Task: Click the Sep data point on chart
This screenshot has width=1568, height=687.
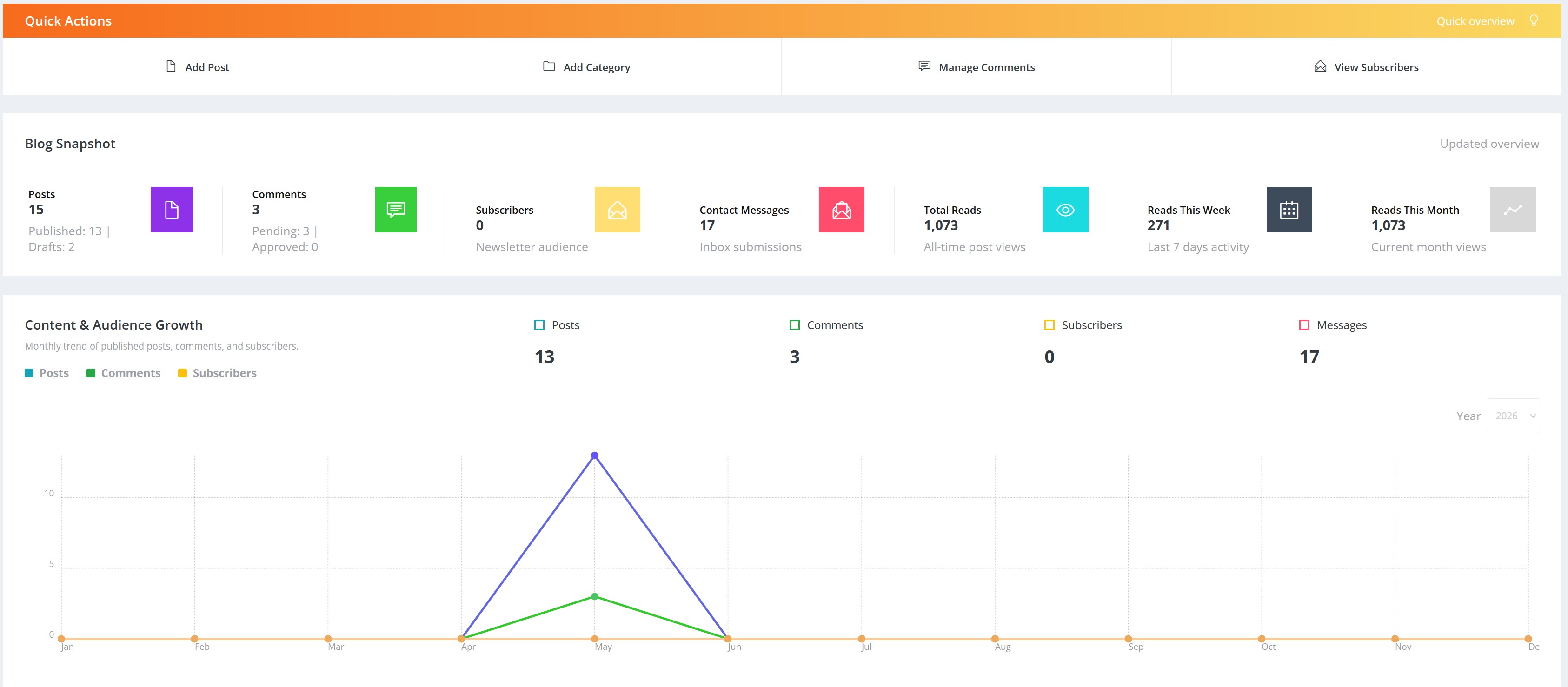Action: (1129, 638)
